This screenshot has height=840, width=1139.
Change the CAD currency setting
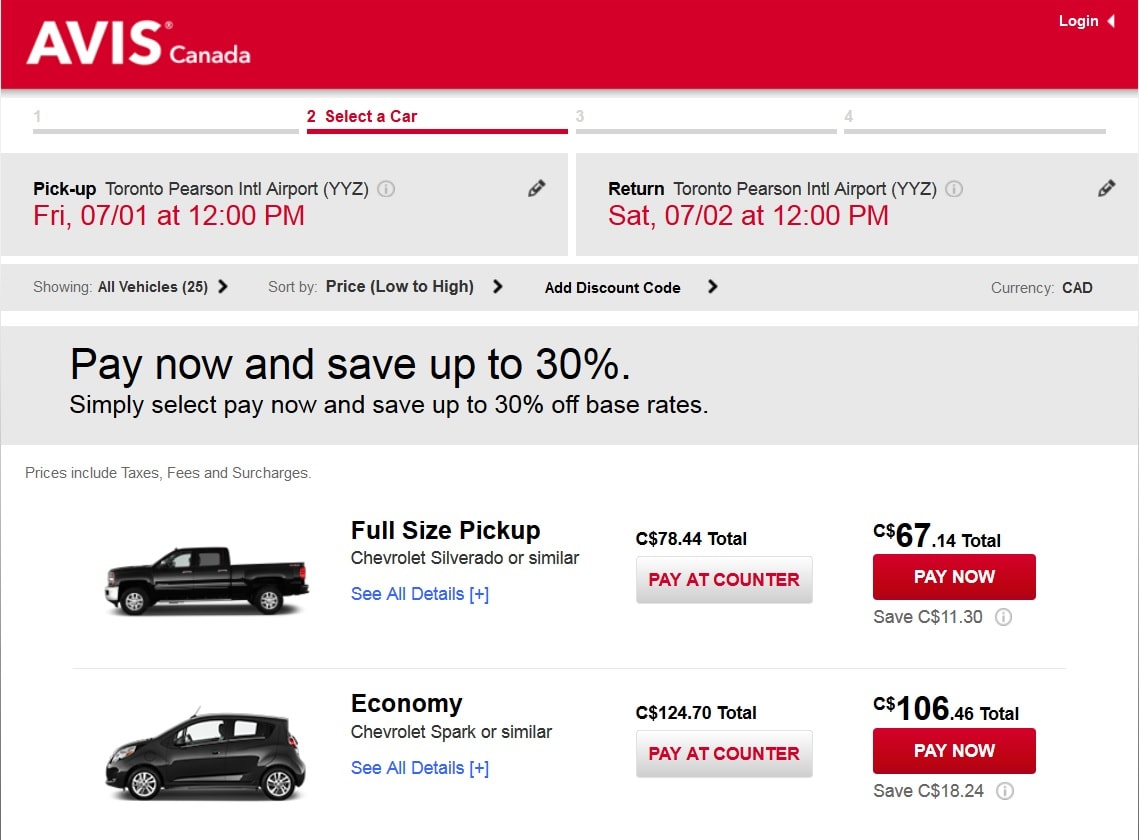tap(1076, 288)
